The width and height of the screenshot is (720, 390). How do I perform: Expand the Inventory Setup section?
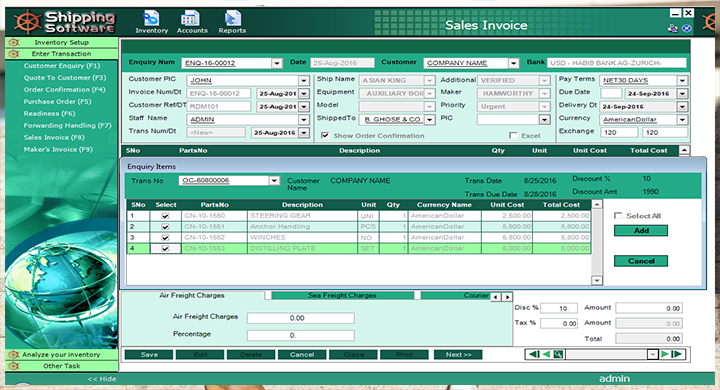[62, 42]
